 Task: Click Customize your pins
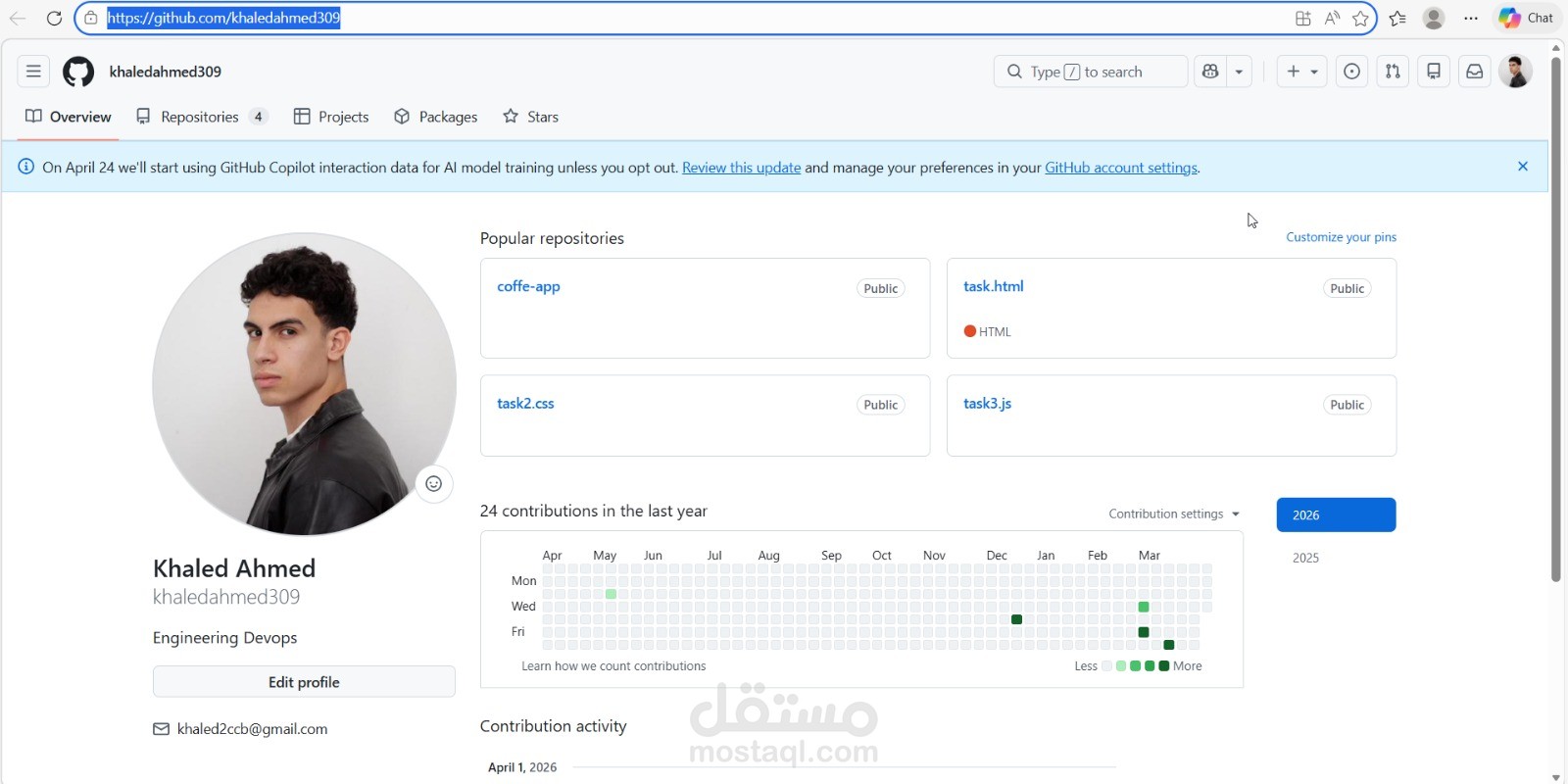pyautogui.click(x=1341, y=237)
